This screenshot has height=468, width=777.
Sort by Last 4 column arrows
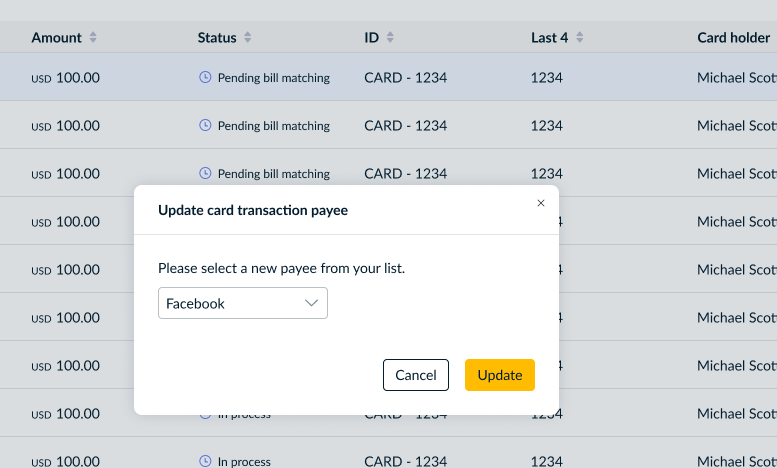point(579,37)
